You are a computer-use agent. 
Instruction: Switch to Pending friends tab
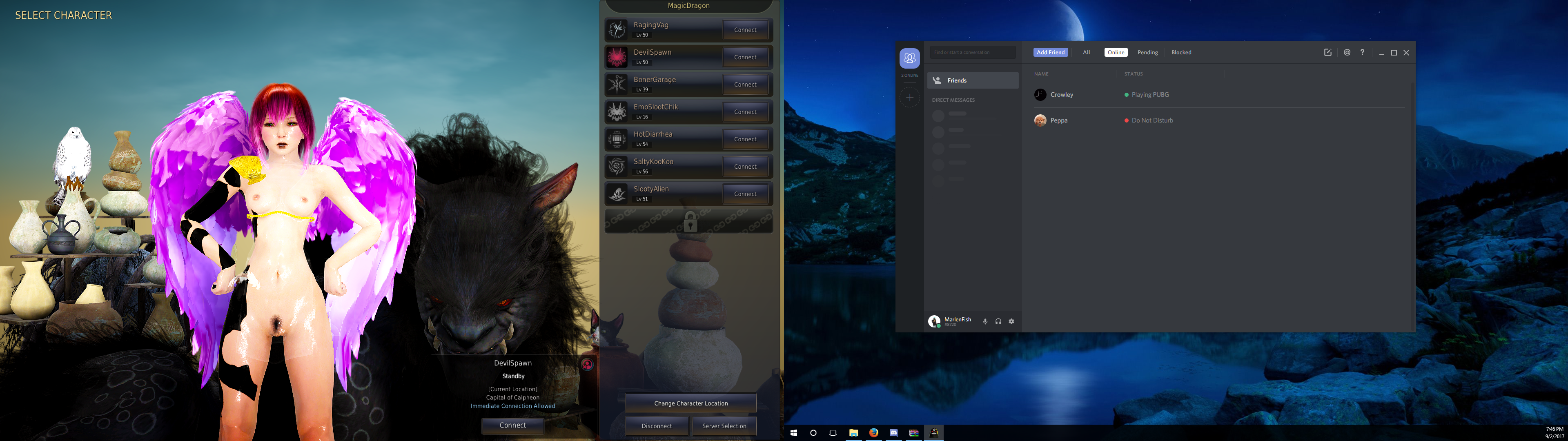point(1147,52)
